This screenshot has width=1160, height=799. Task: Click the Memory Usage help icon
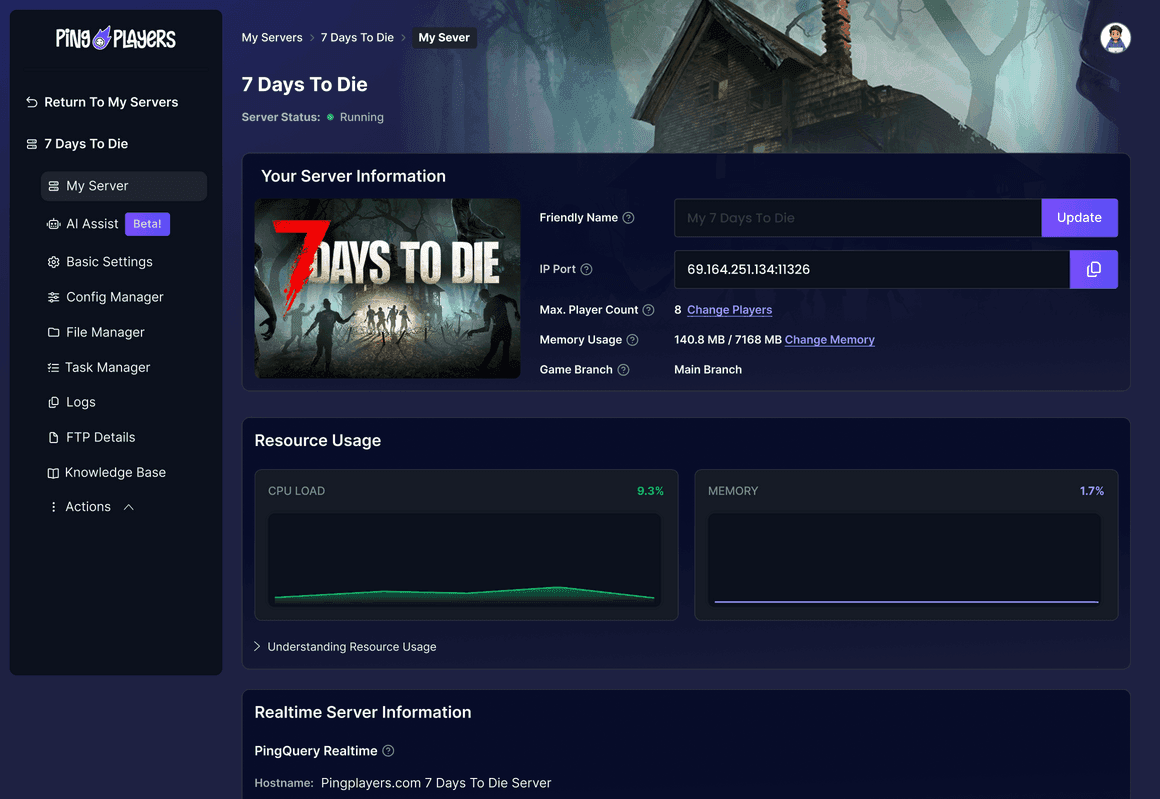click(x=632, y=340)
